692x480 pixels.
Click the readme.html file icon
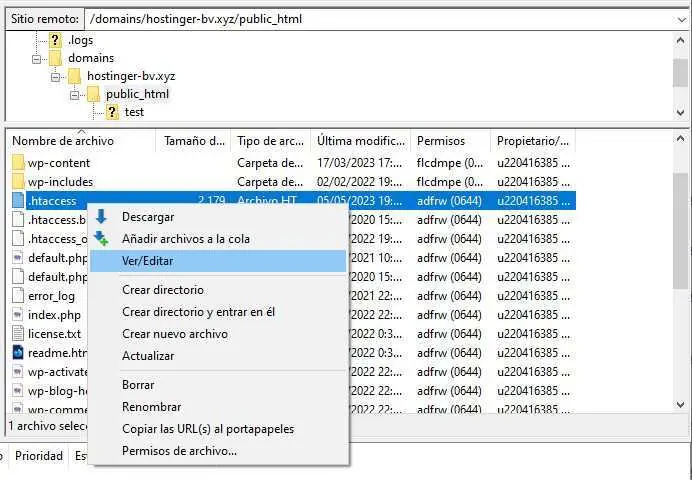tap(18, 352)
